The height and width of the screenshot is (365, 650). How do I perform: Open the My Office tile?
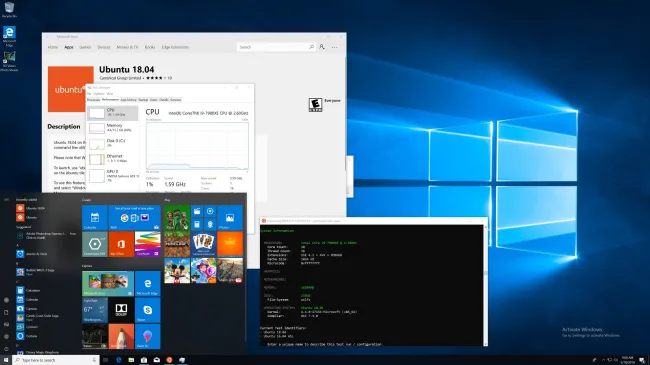point(121,244)
